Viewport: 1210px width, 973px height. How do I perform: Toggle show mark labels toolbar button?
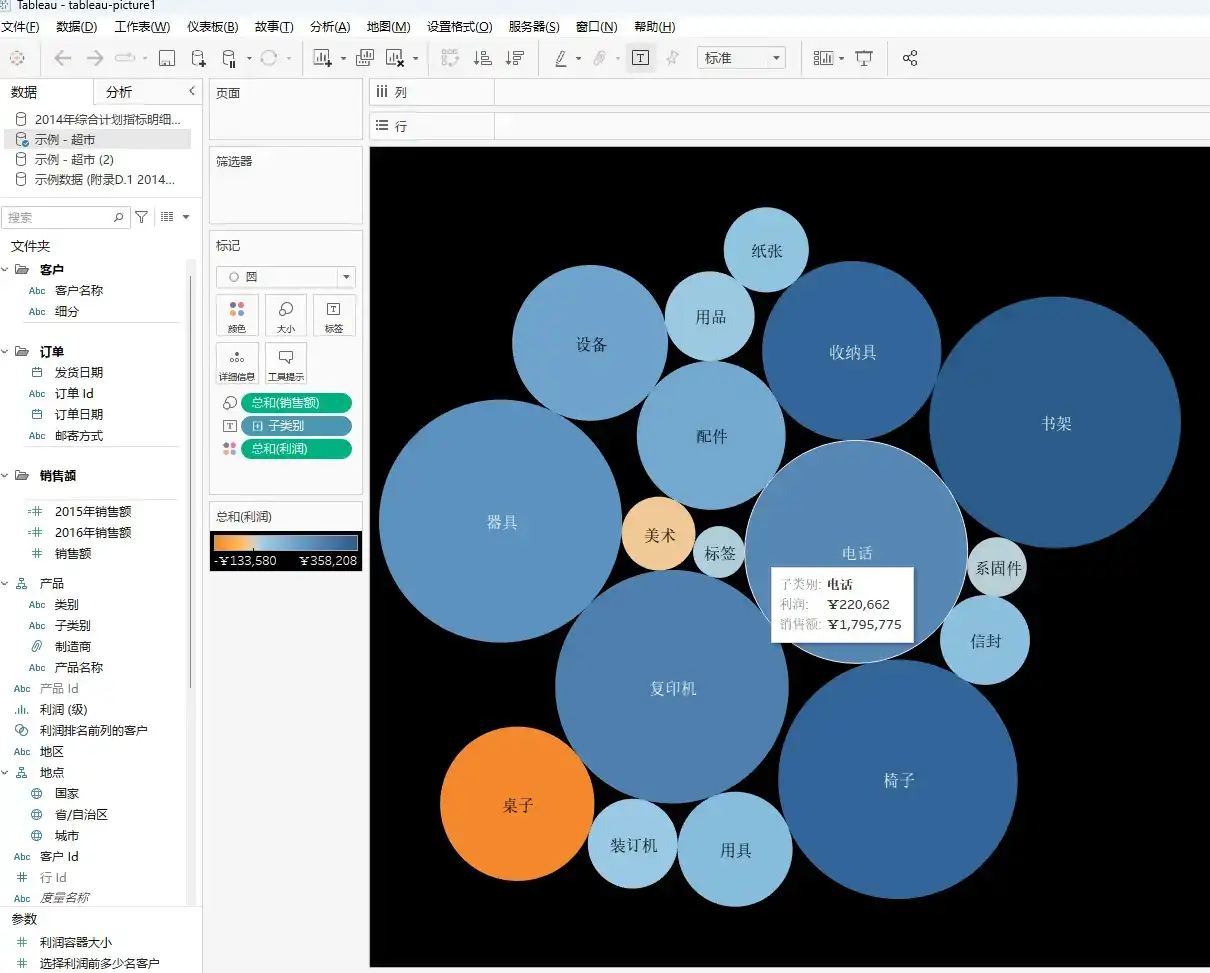pos(641,58)
